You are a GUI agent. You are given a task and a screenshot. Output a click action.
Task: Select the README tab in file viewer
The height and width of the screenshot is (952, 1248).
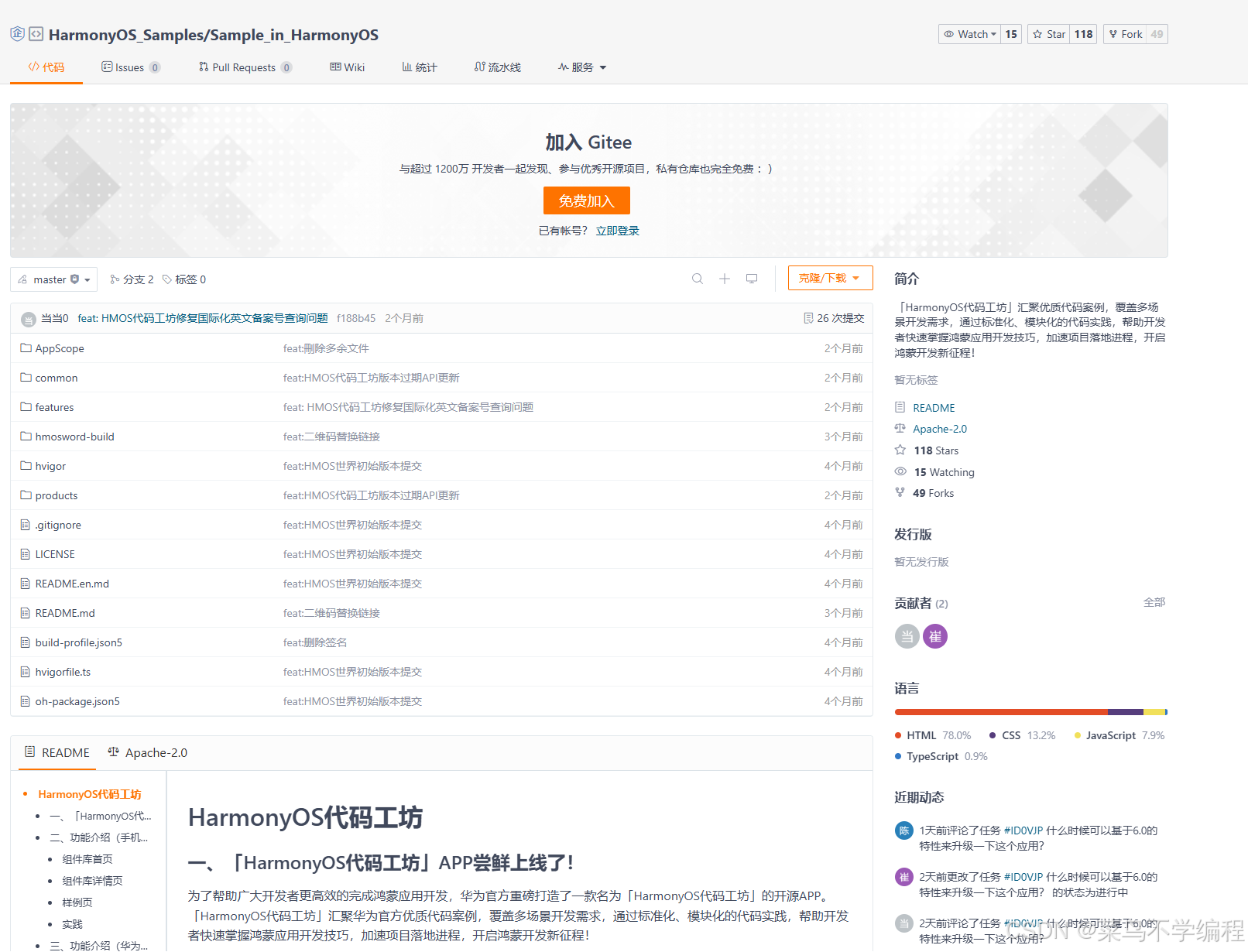(x=57, y=752)
